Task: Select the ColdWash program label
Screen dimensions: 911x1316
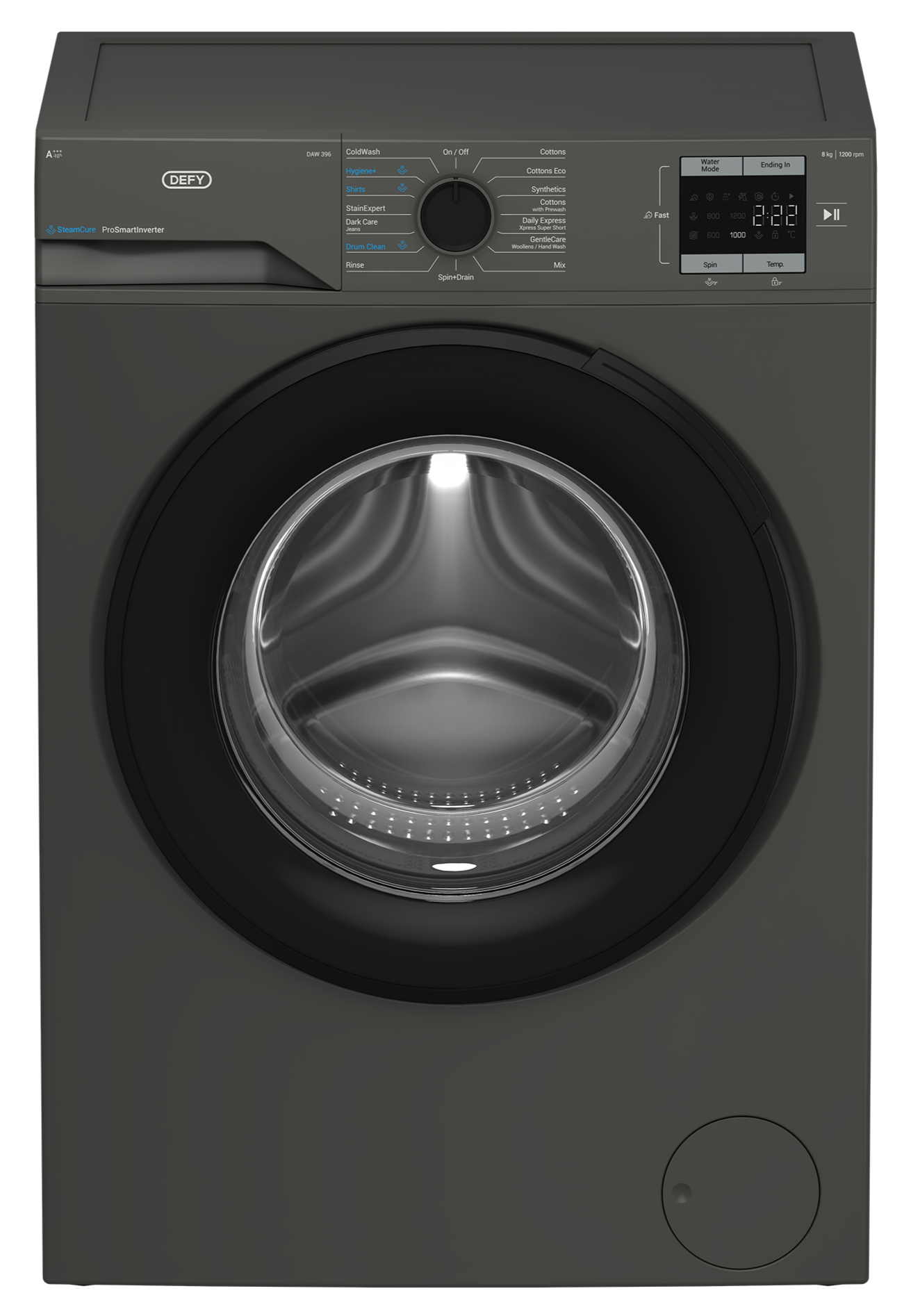Action: [363, 152]
